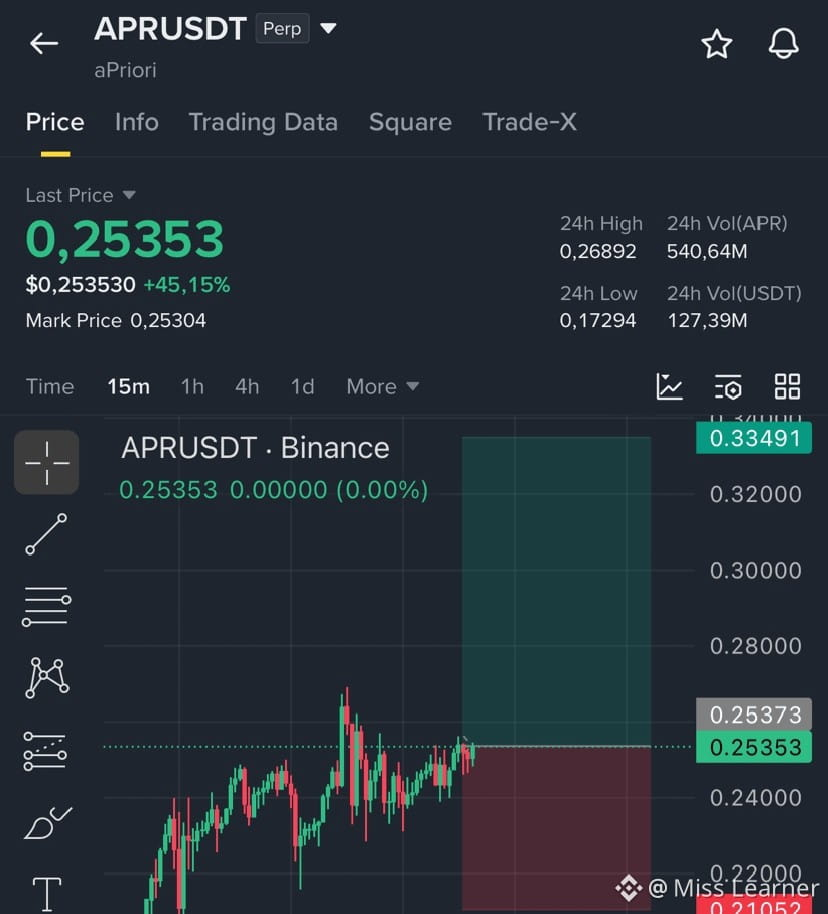Select the XABCD pattern drawing tool
This screenshot has height=914, width=828.
point(47,678)
